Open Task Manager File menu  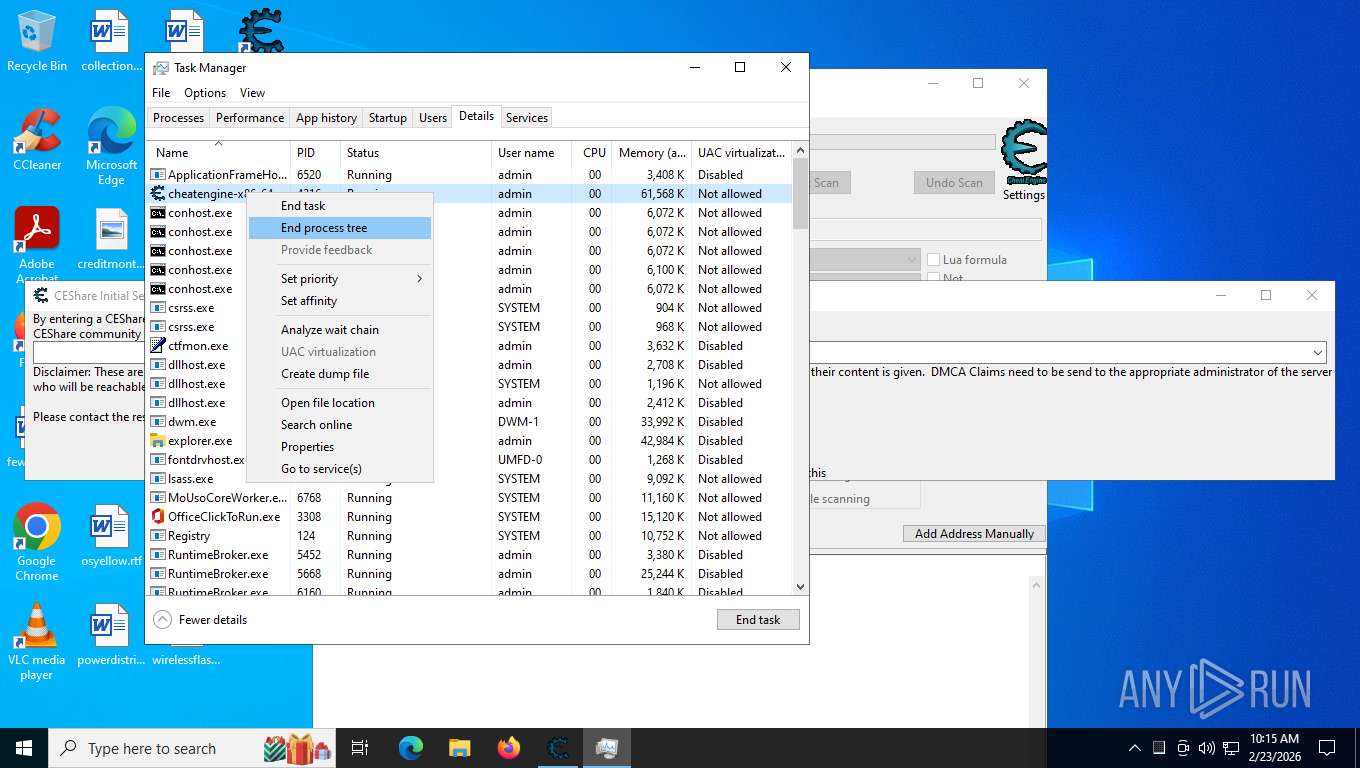(x=161, y=93)
